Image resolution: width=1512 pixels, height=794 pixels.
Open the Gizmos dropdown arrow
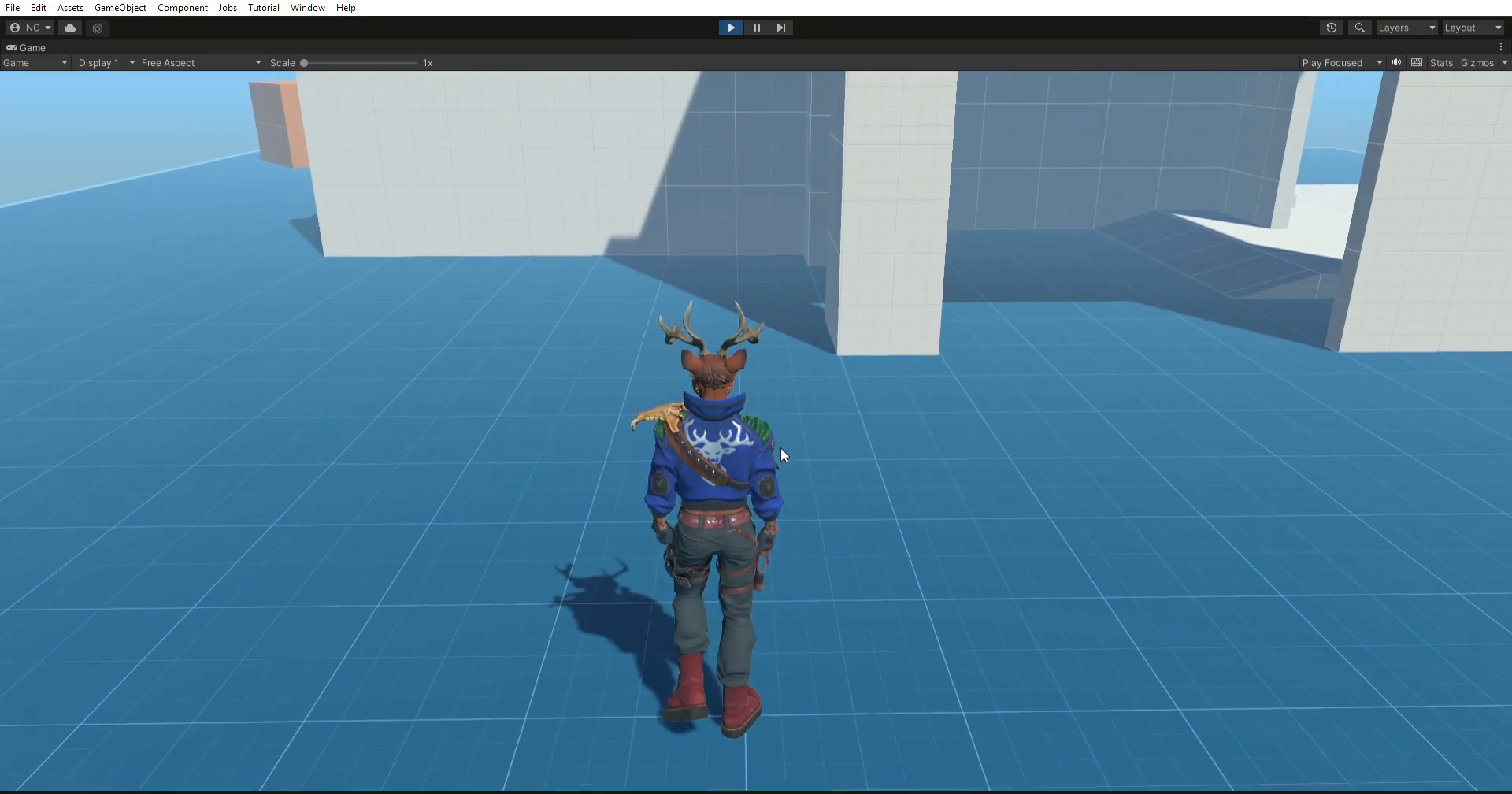[1504, 63]
